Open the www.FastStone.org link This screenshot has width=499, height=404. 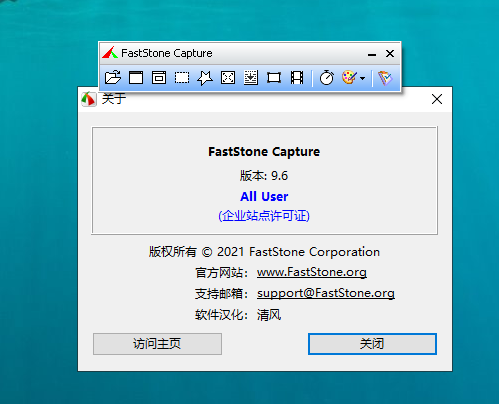click(x=312, y=272)
